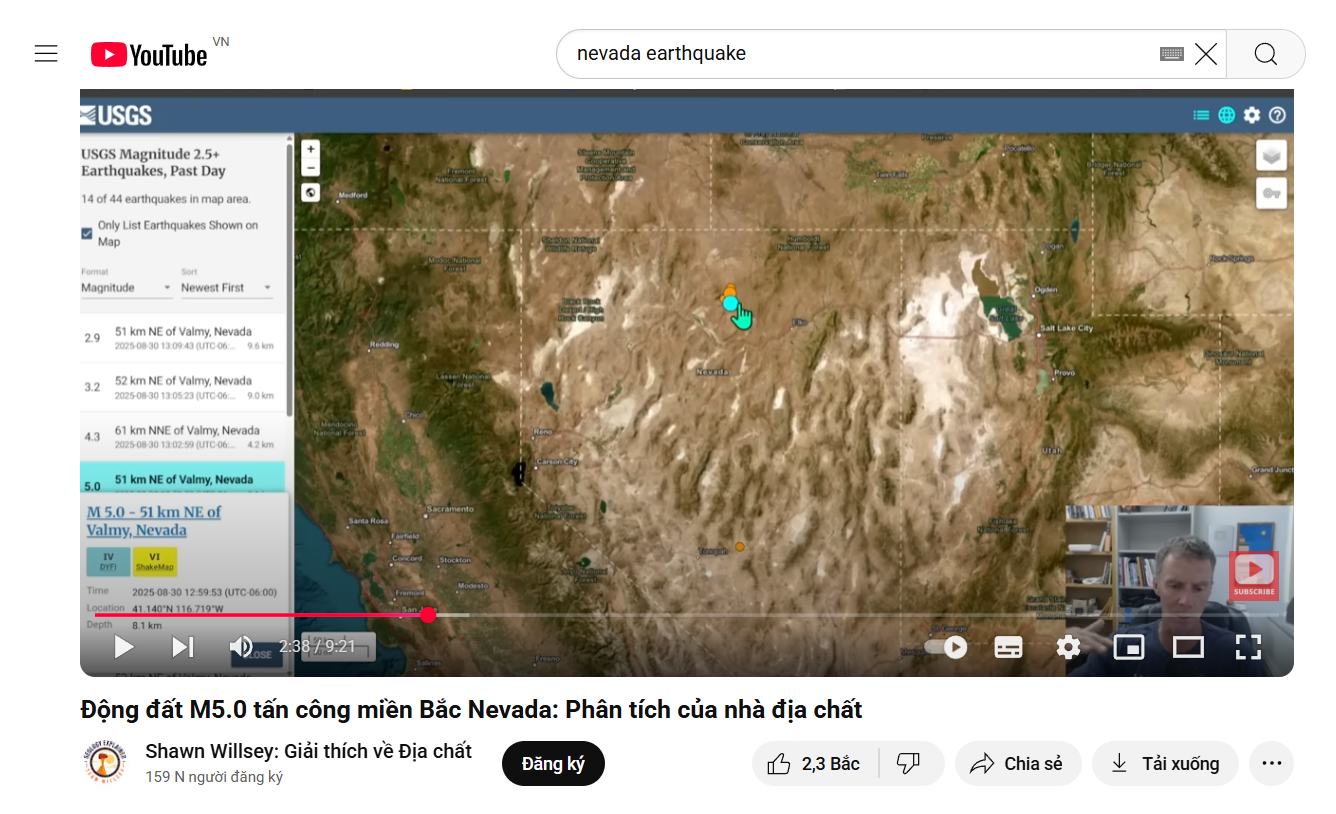1336x814 pixels.
Task: Click the search magnifier button
Action: [x=1265, y=54]
